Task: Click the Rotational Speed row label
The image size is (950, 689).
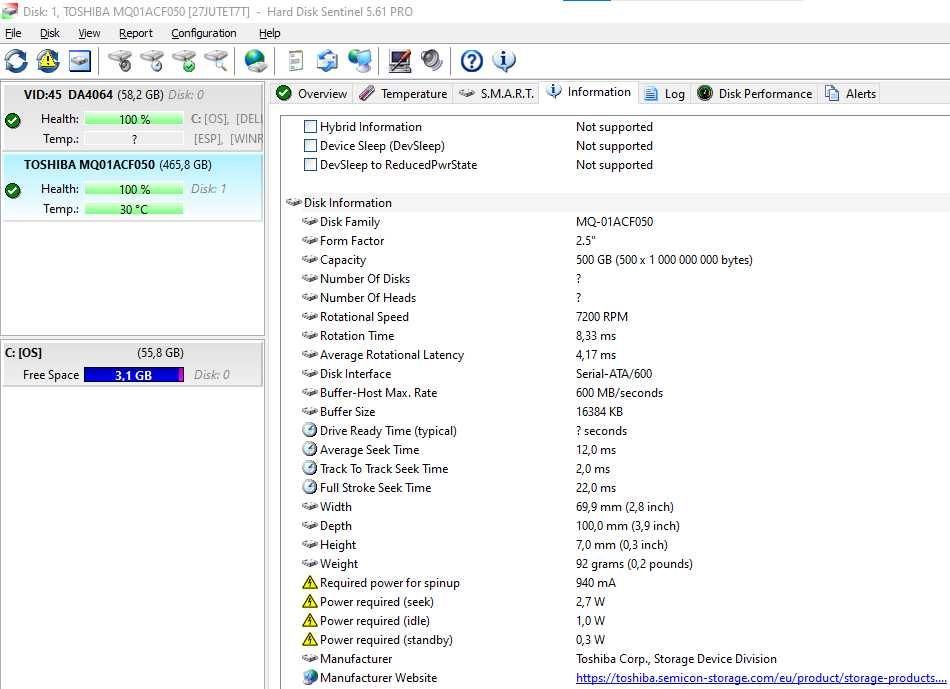Action: [364, 316]
